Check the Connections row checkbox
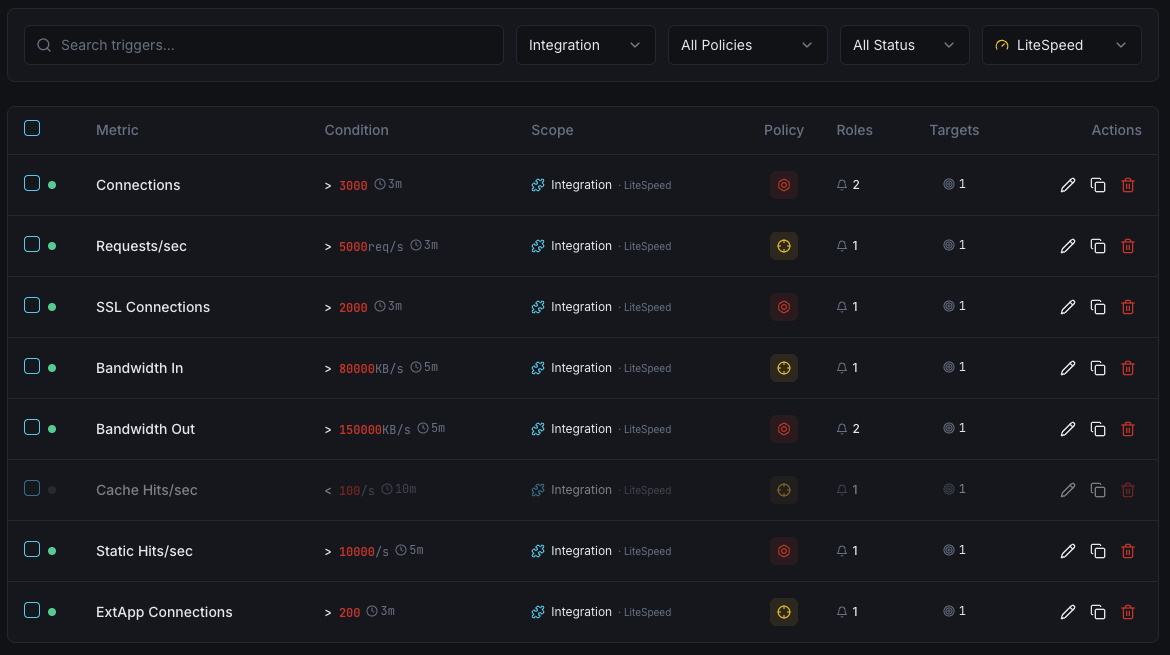 (x=32, y=184)
